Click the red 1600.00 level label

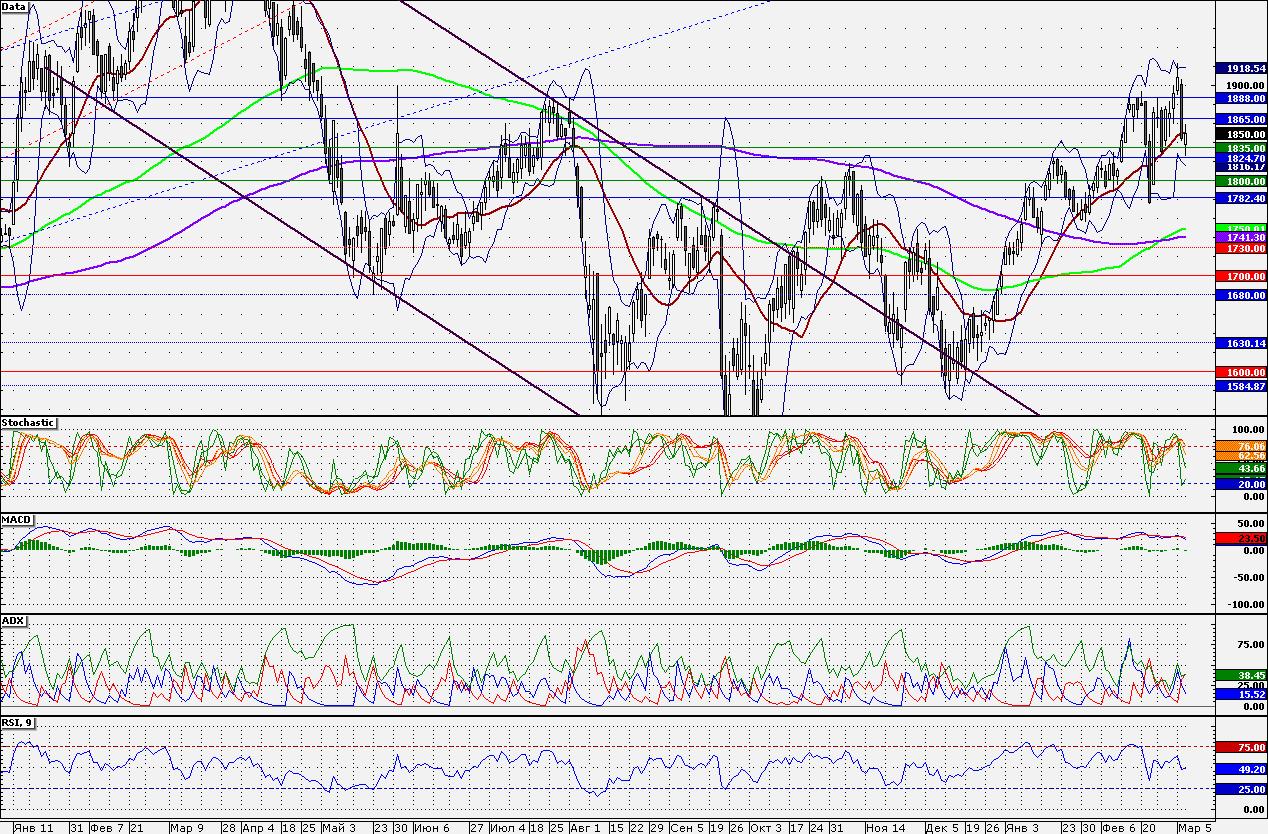tap(1240, 372)
